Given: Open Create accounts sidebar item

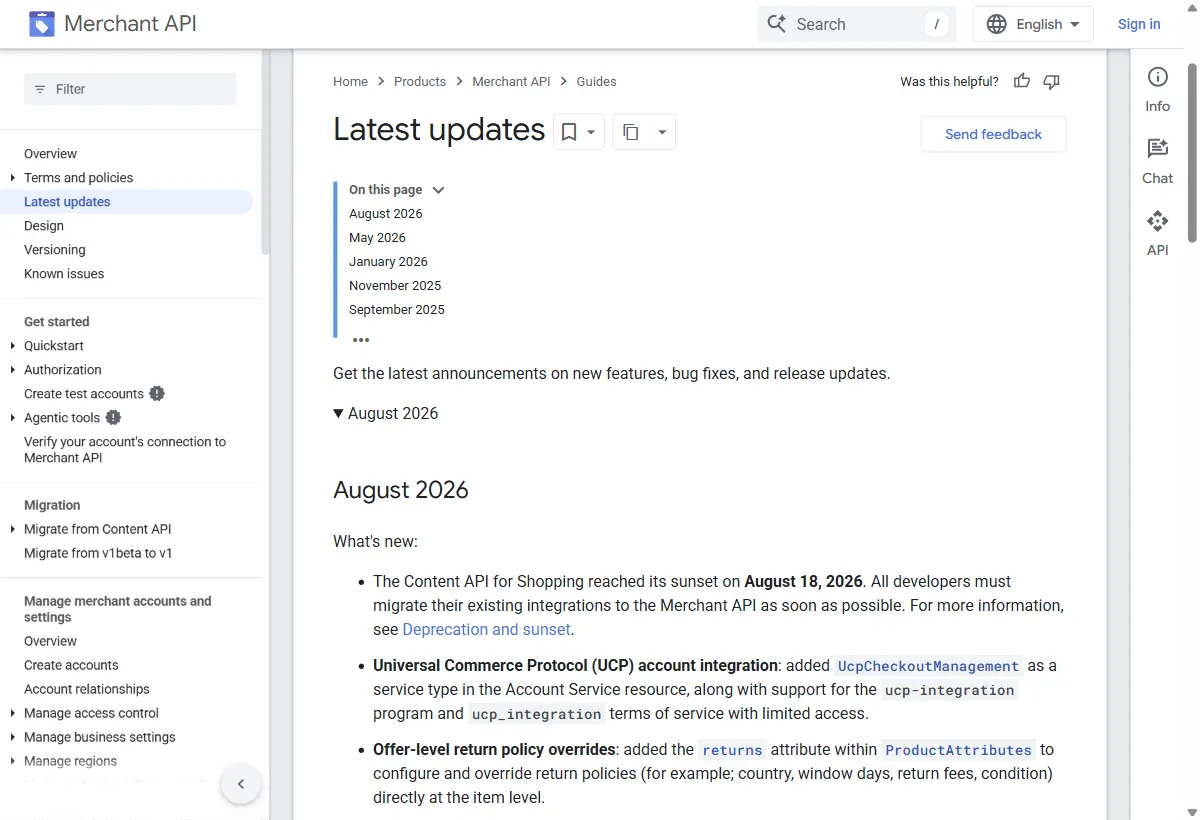Looking at the screenshot, I should (x=71, y=665).
